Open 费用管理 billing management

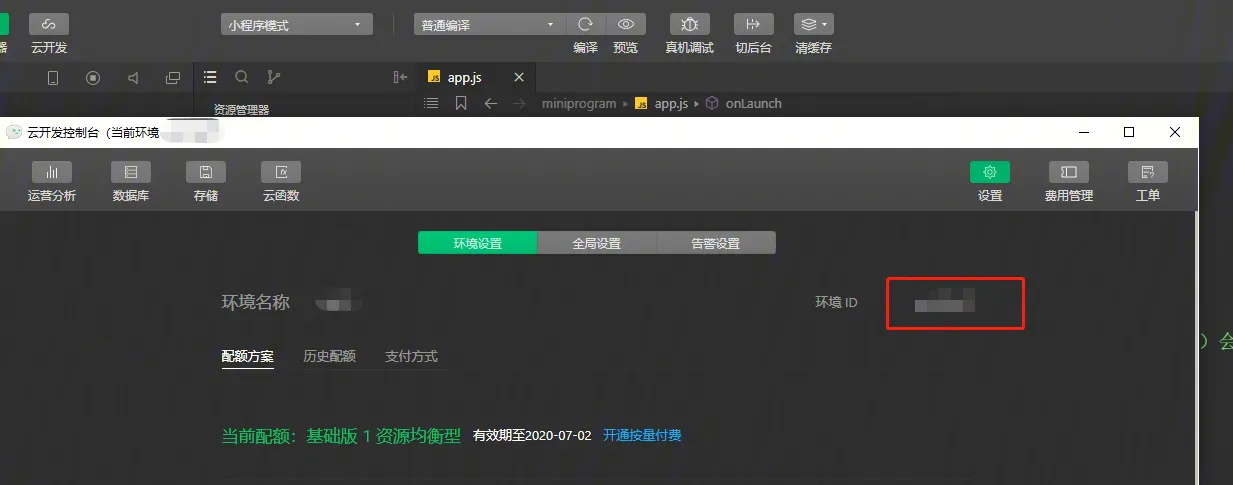coord(1068,172)
